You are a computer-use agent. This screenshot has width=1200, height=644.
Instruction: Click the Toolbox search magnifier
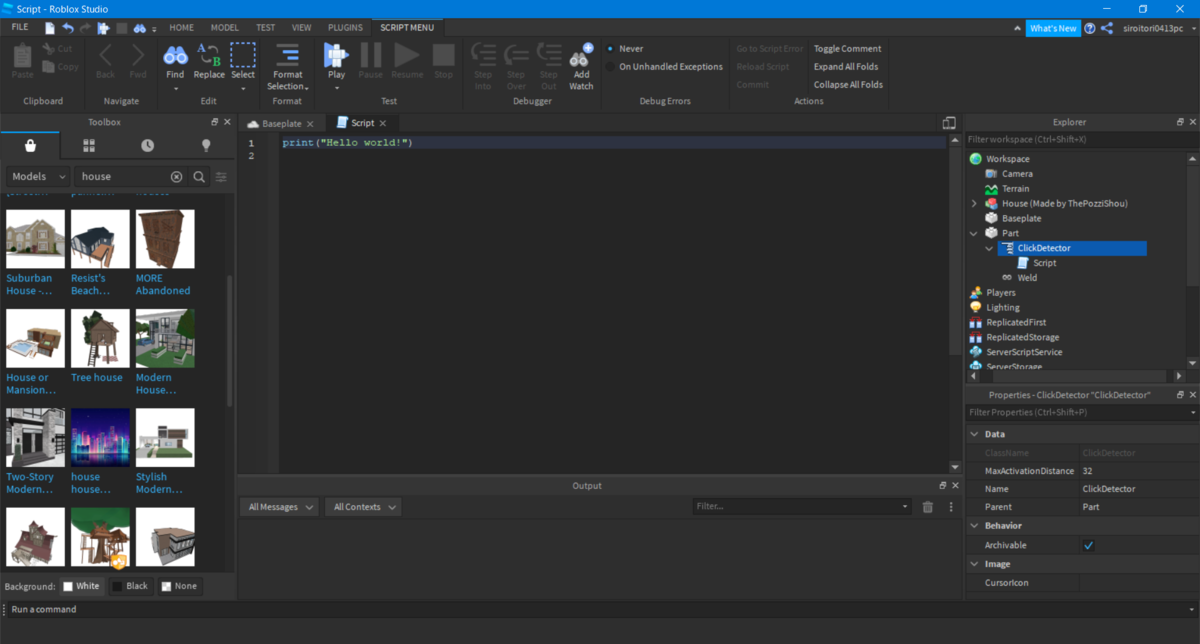199,177
